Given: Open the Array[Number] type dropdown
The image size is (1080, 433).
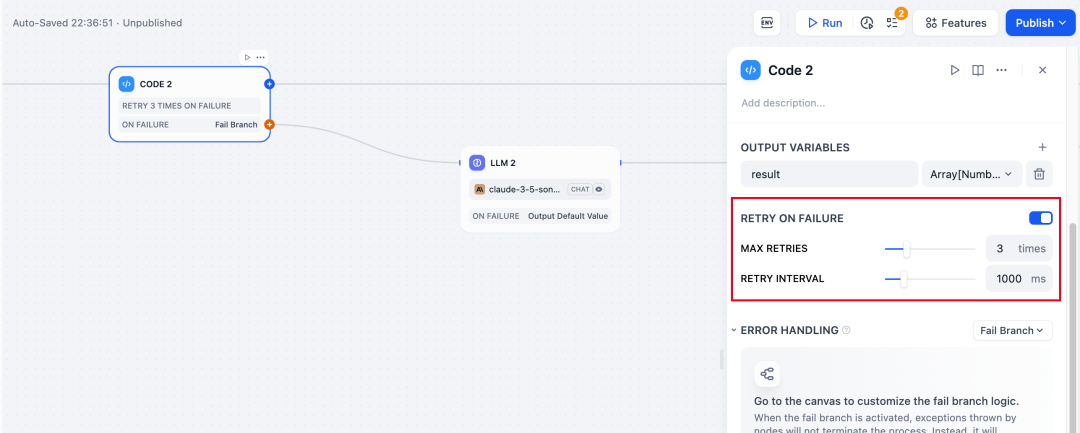Looking at the screenshot, I should pyautogui.click(x=972, y=174).
